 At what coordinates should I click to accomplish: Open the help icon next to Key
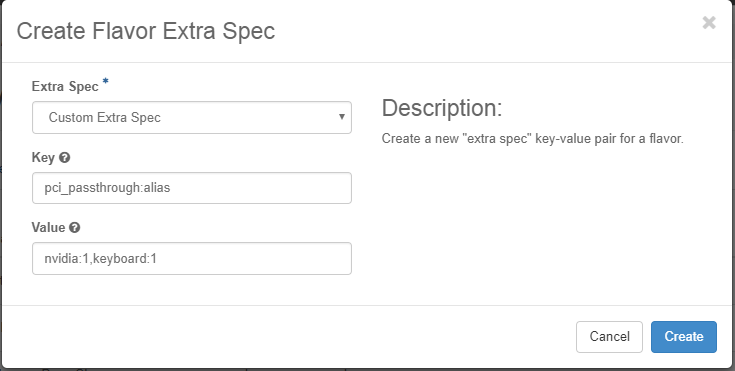click(65, 158)
